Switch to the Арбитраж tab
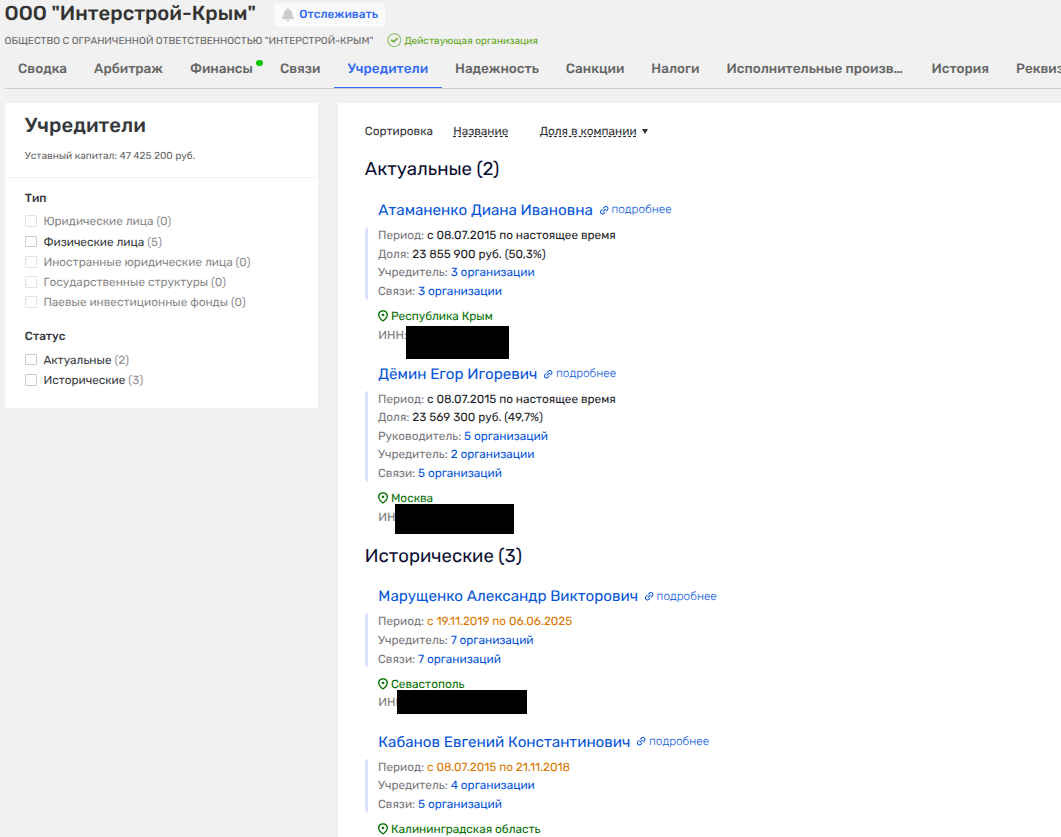Image resolution: width=1061 pixels, height=837 pixels. click(128, 69)
